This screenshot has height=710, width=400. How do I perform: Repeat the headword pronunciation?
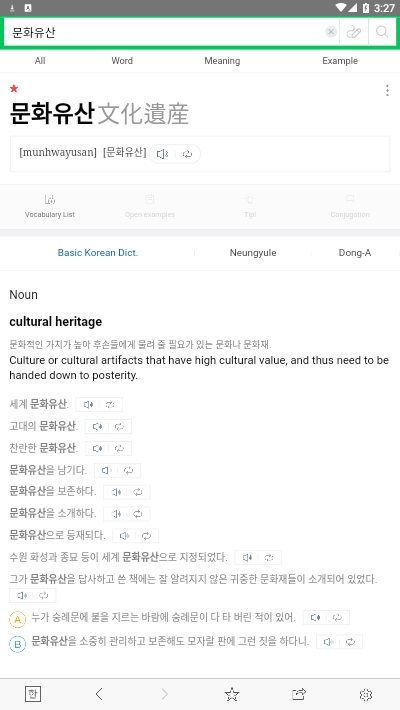(187, 154)
